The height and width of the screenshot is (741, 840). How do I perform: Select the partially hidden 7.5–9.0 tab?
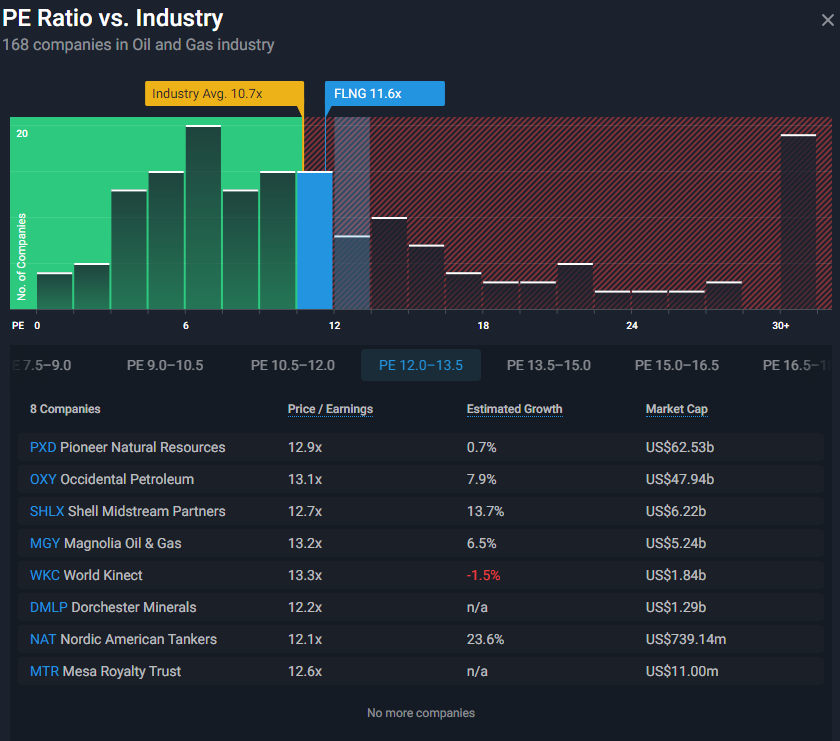[42, 365]
